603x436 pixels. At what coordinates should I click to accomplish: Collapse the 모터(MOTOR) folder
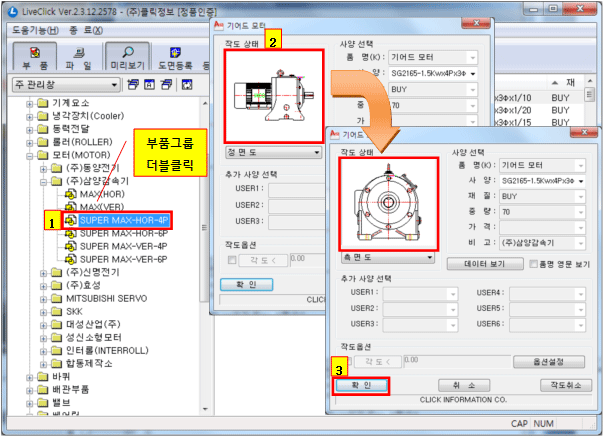[29, 155]
